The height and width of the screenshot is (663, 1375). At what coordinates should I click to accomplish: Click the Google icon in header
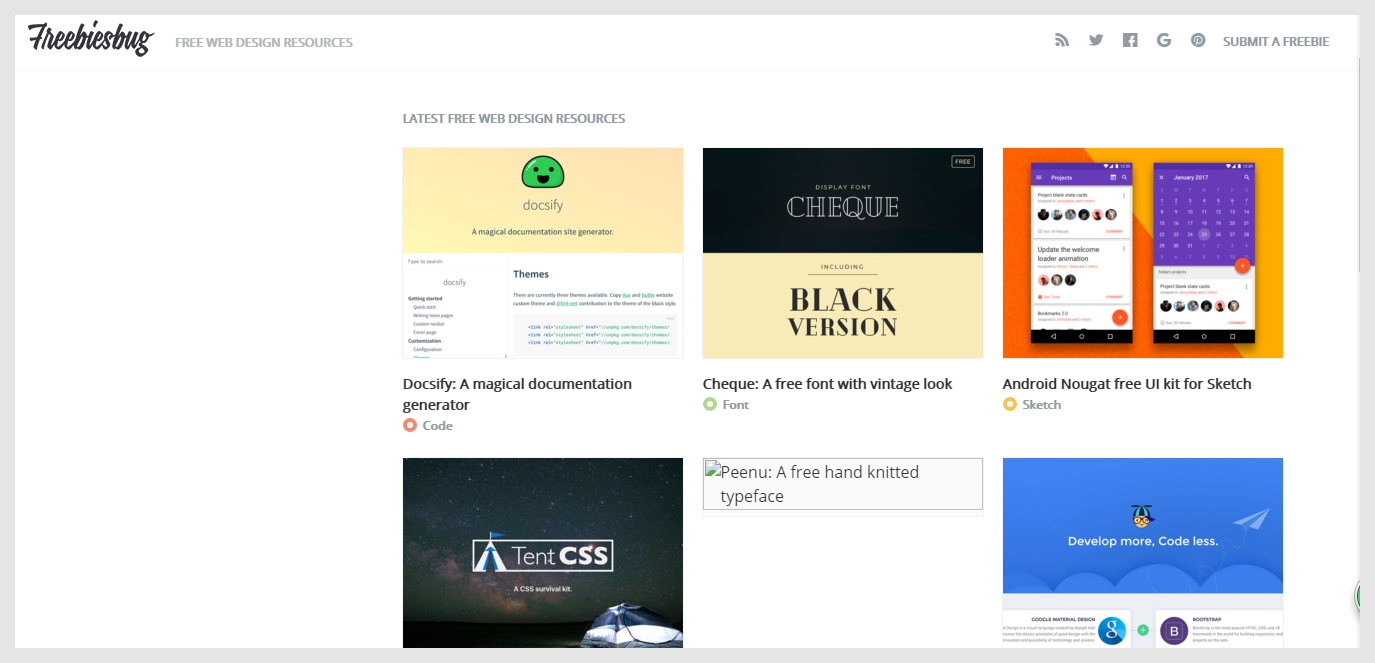click(x=1164, y=40)
